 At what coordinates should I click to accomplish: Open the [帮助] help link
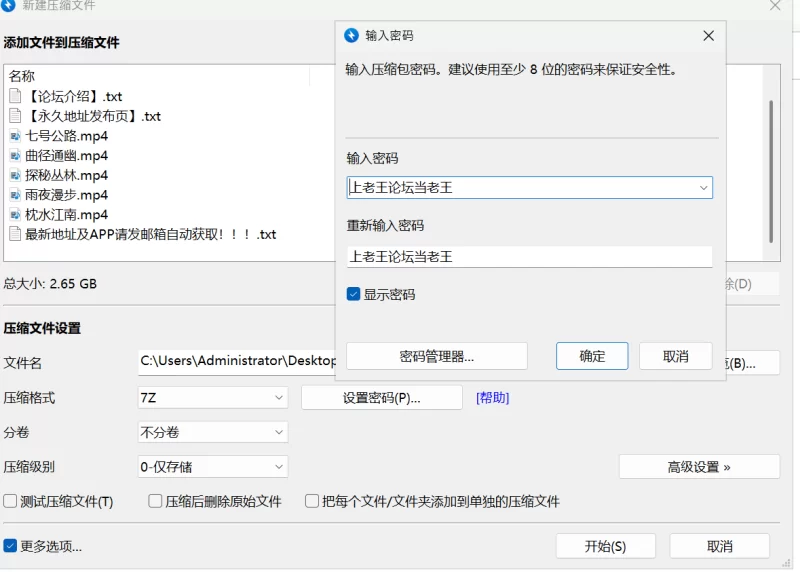click(492, 398)
